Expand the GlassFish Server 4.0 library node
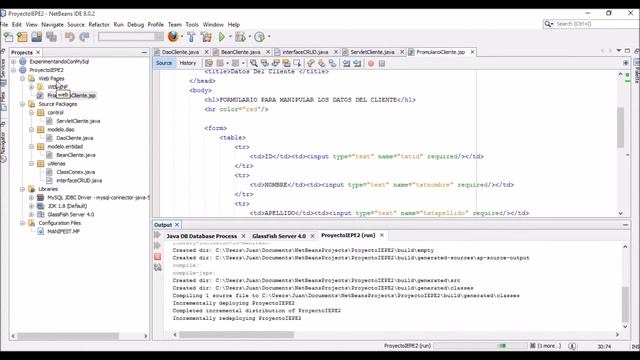The height and width of the screenshot is (360, 640). point(31,214)
